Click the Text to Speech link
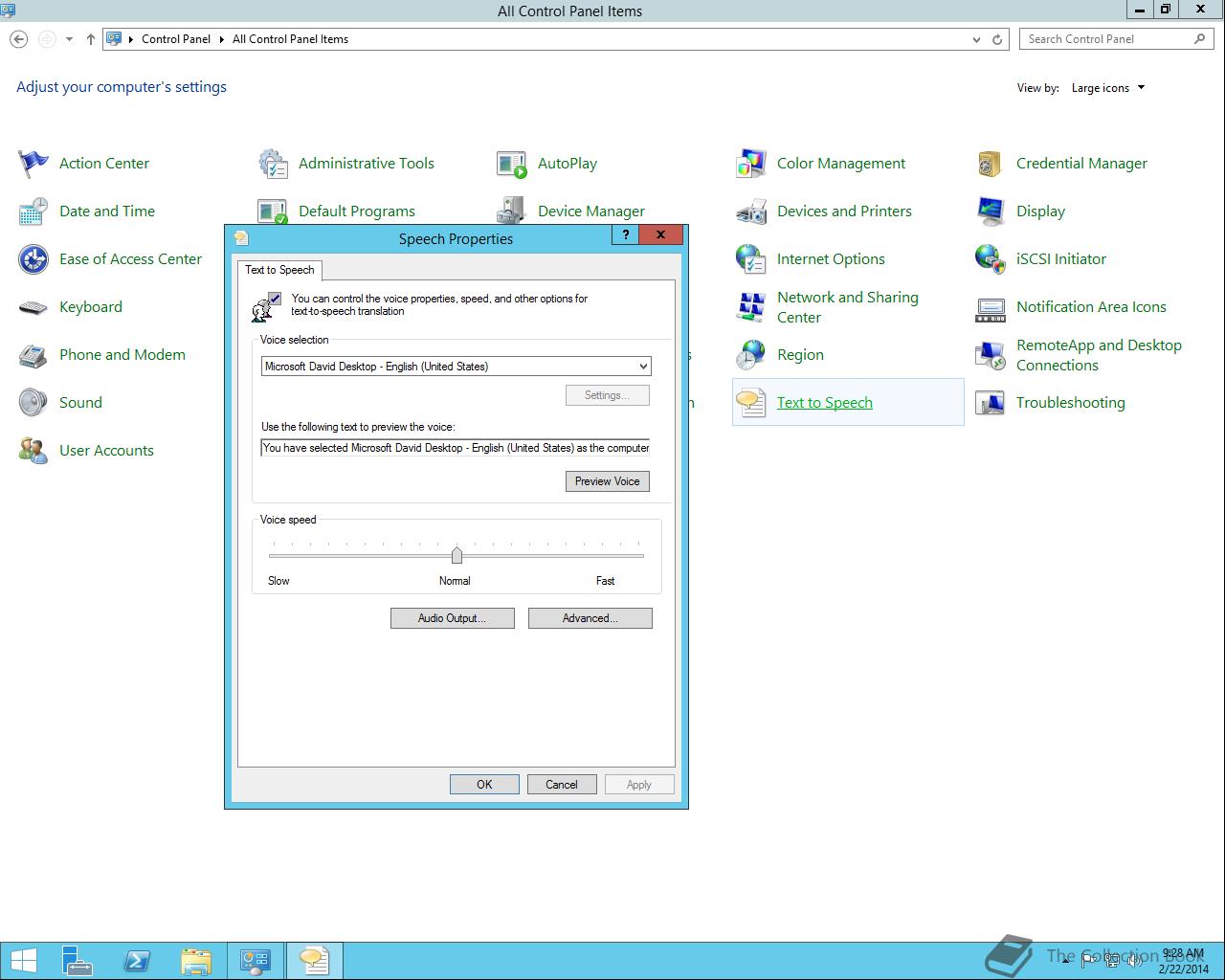Viewport: 1225px width, 980px height. pos(825,403)
